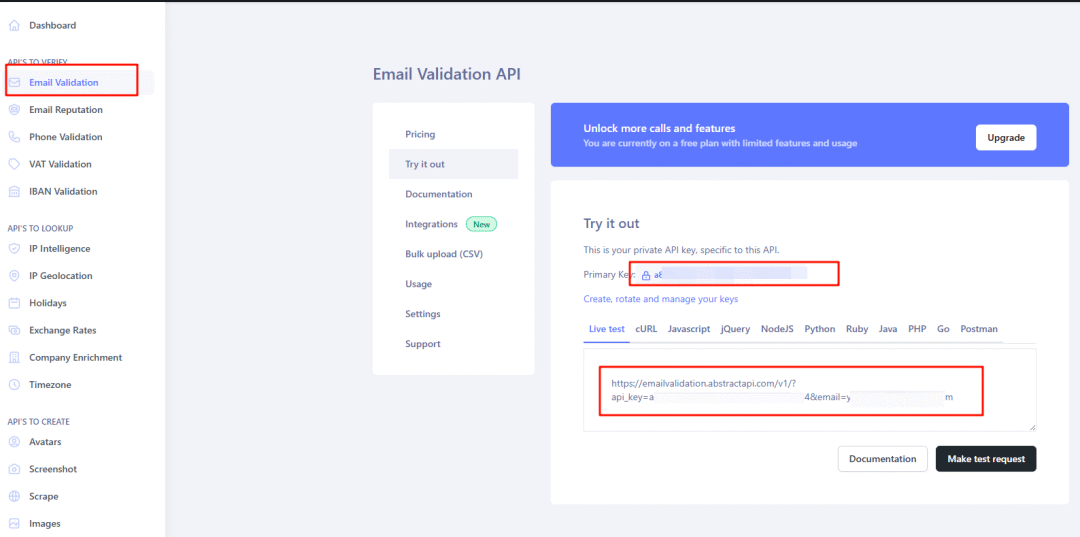Switch to the Java tab

[888, 329]
